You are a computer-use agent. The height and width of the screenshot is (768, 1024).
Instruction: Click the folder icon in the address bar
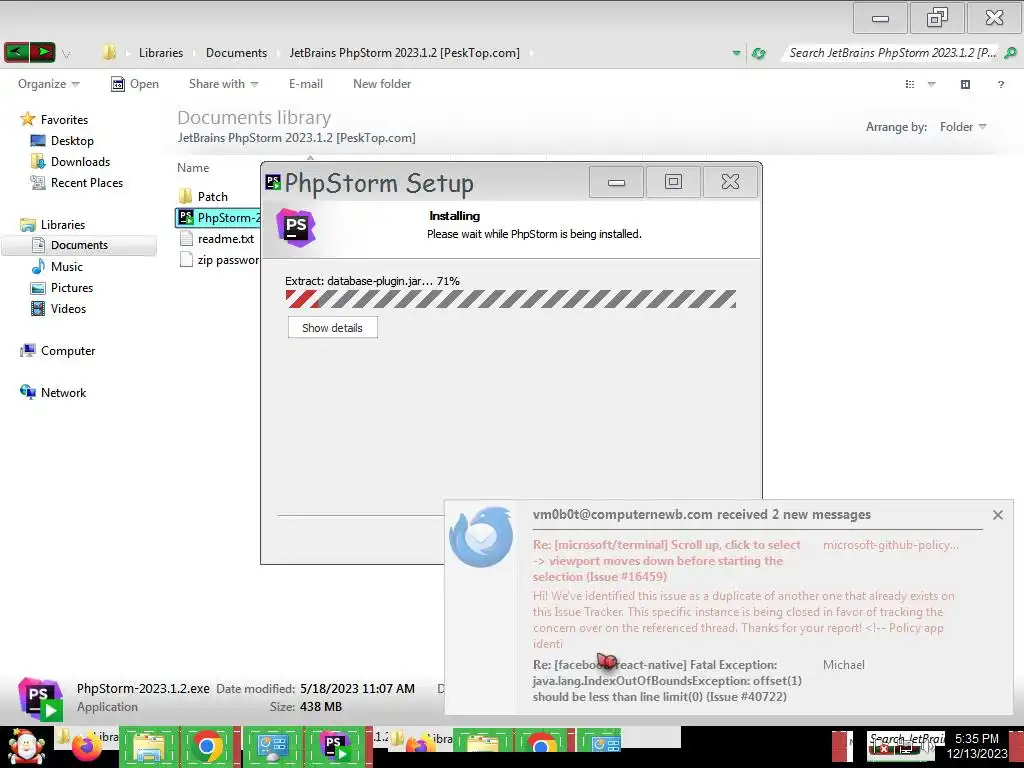coord(109,52)
